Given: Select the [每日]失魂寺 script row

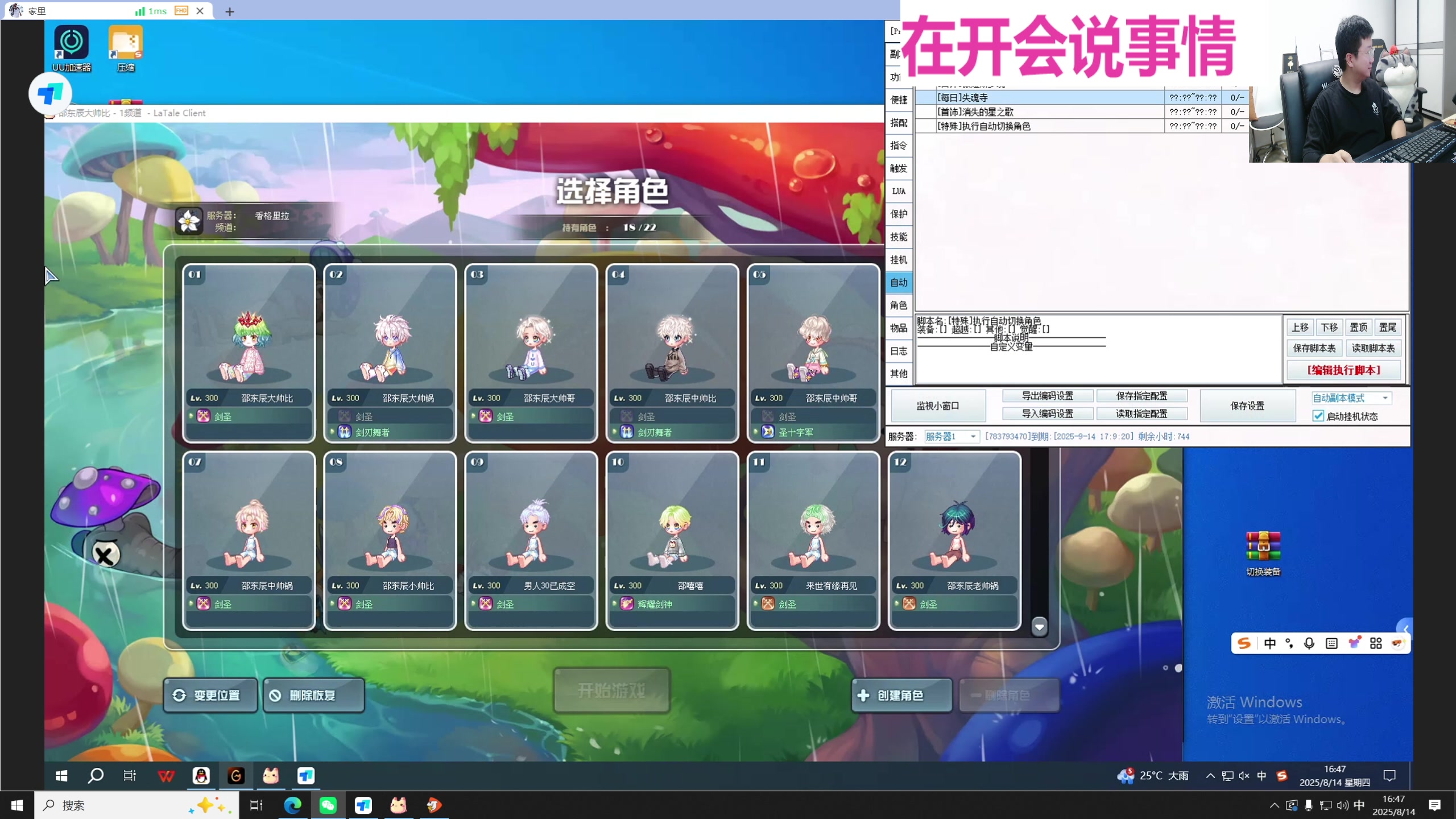Looking at the screenshot, I should [1081, 97].
